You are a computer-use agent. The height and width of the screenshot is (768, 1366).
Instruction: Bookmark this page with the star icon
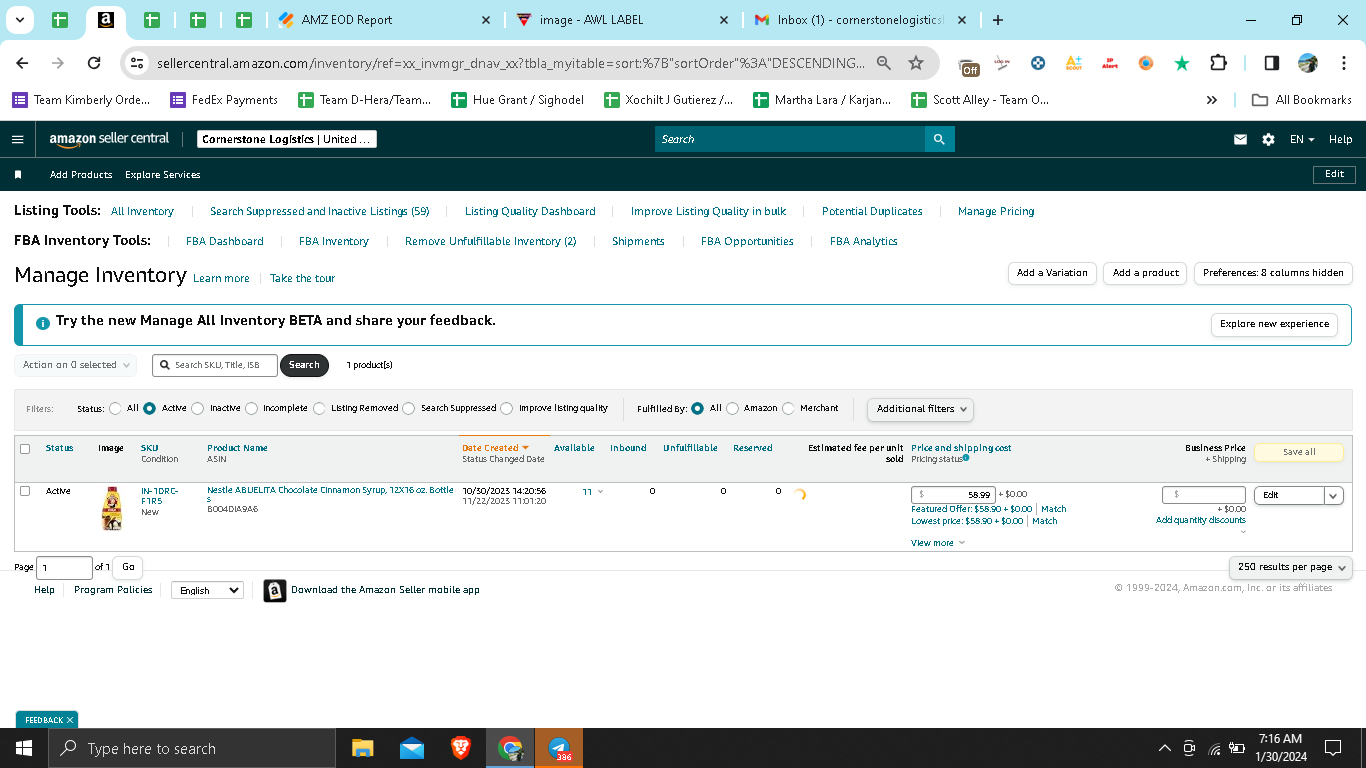pyautogui.click(x=916, y=63)
